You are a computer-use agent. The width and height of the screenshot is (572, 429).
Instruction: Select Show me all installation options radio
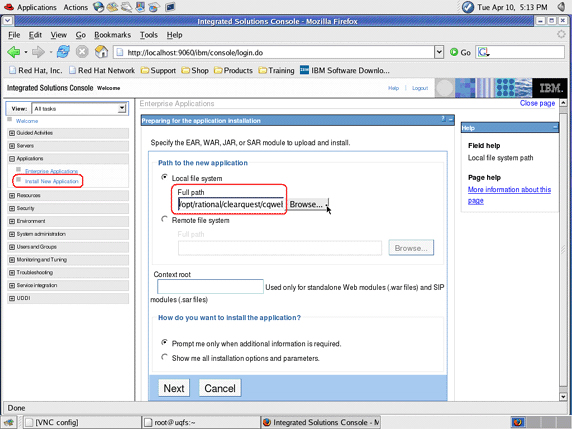(x=165, y=357)
